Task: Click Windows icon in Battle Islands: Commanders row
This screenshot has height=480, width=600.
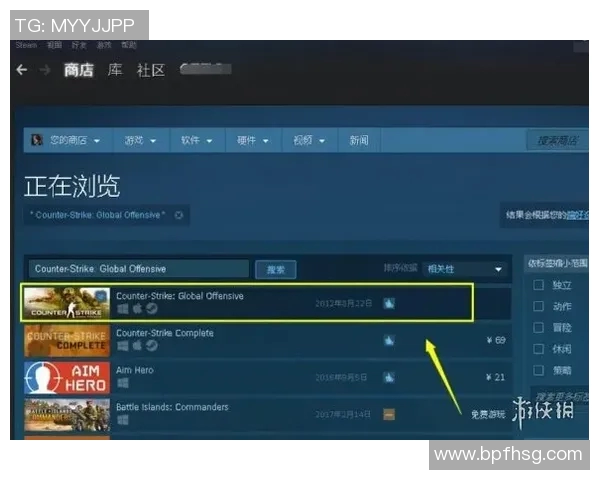Action: coord(122,420)
